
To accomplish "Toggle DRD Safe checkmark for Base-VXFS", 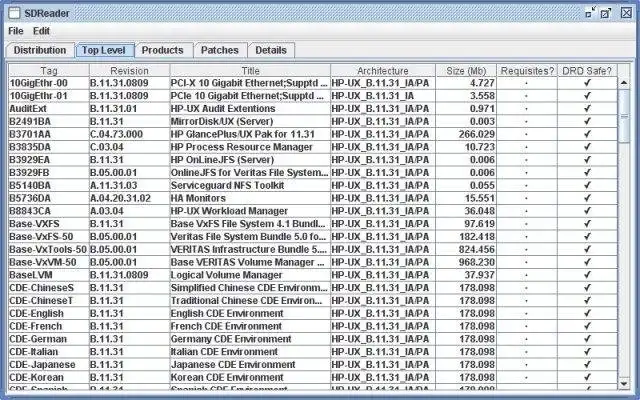I will (x=587, y=224).
